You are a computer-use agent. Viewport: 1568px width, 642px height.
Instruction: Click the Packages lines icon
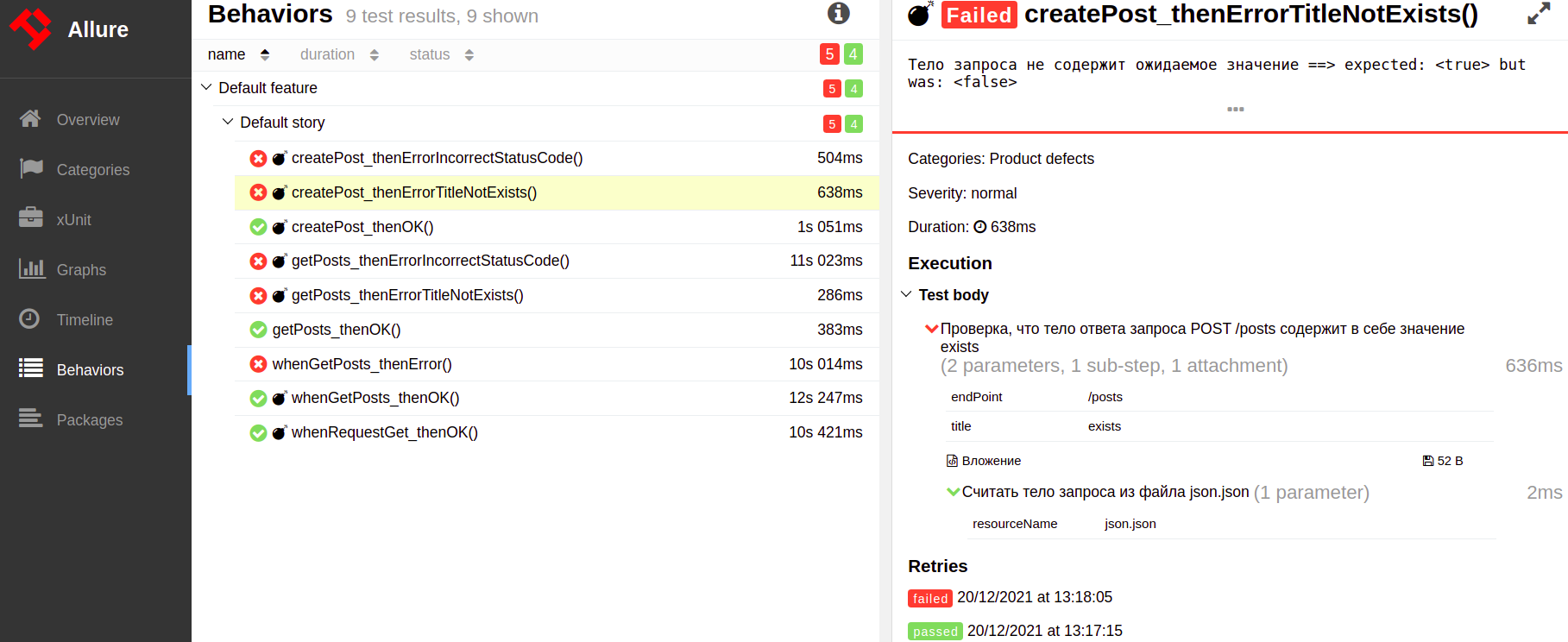[31, 419]
